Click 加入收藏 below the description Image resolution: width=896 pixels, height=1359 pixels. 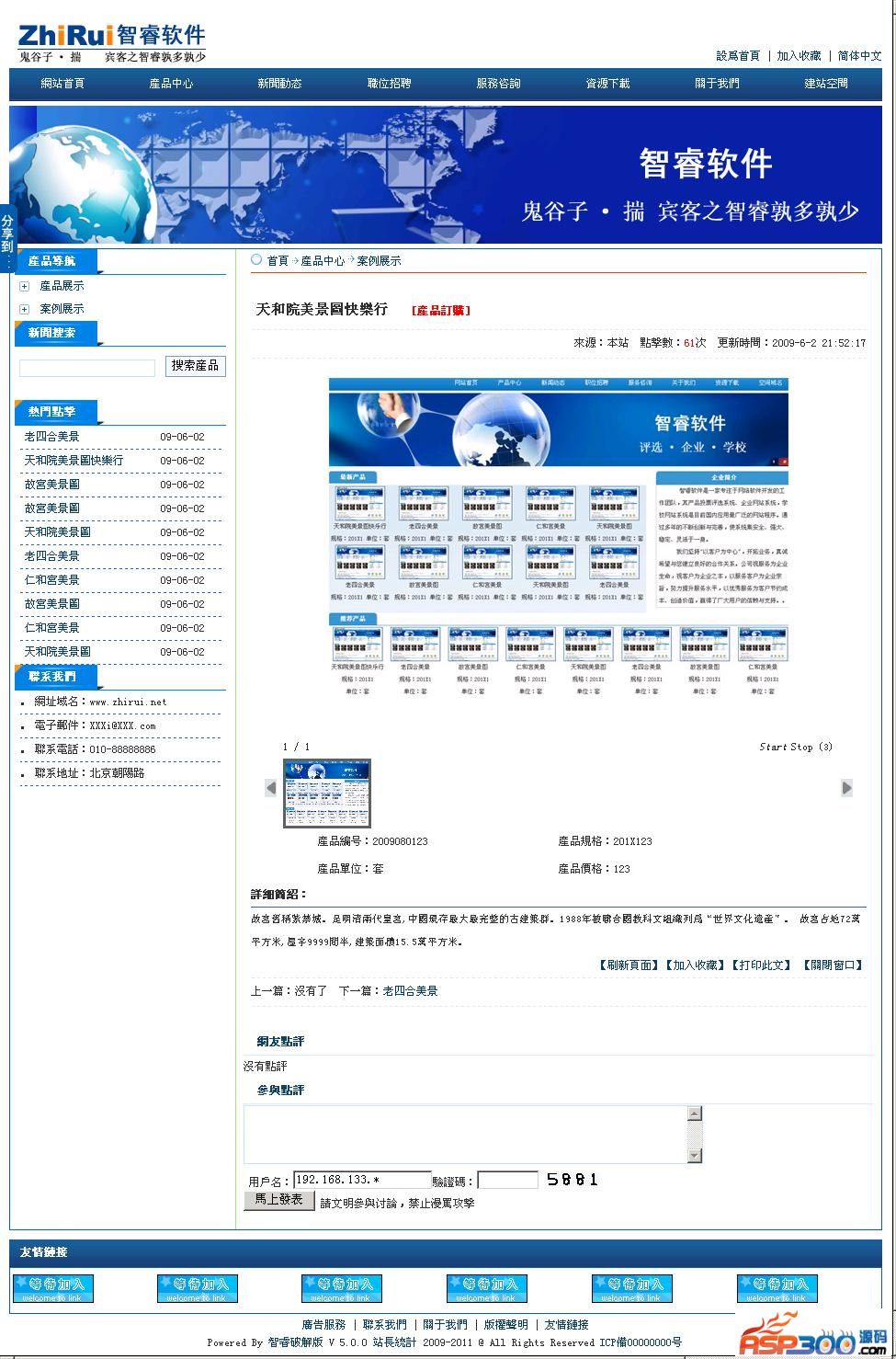click(x=695, y=965)
